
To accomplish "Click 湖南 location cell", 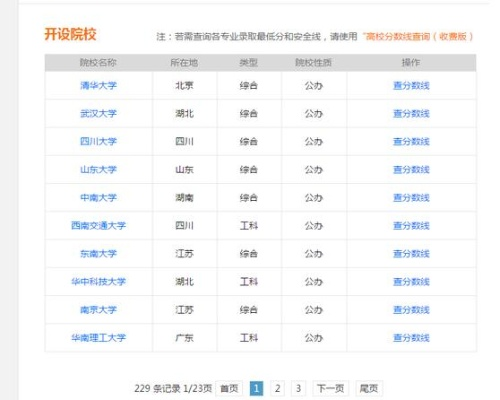I will (184, 198).
